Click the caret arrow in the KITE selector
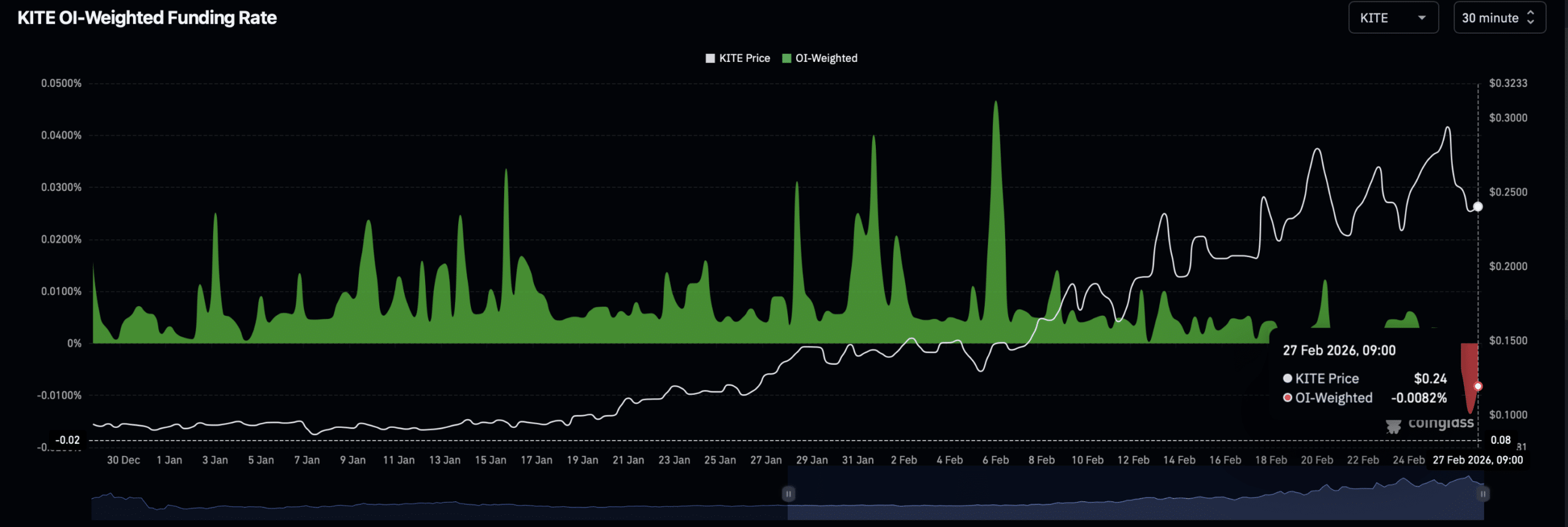1568x527 pixels. point(1422,18)
